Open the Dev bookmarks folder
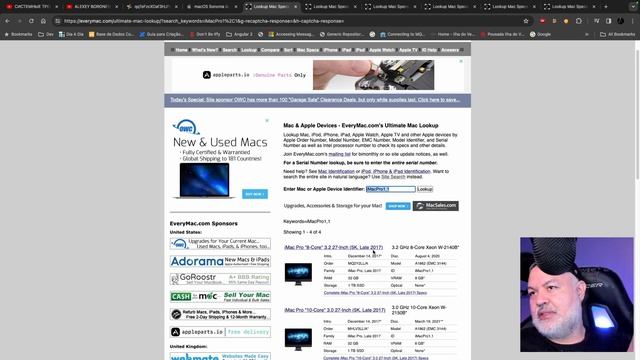The image size is (640, 360). pos(46,34)
